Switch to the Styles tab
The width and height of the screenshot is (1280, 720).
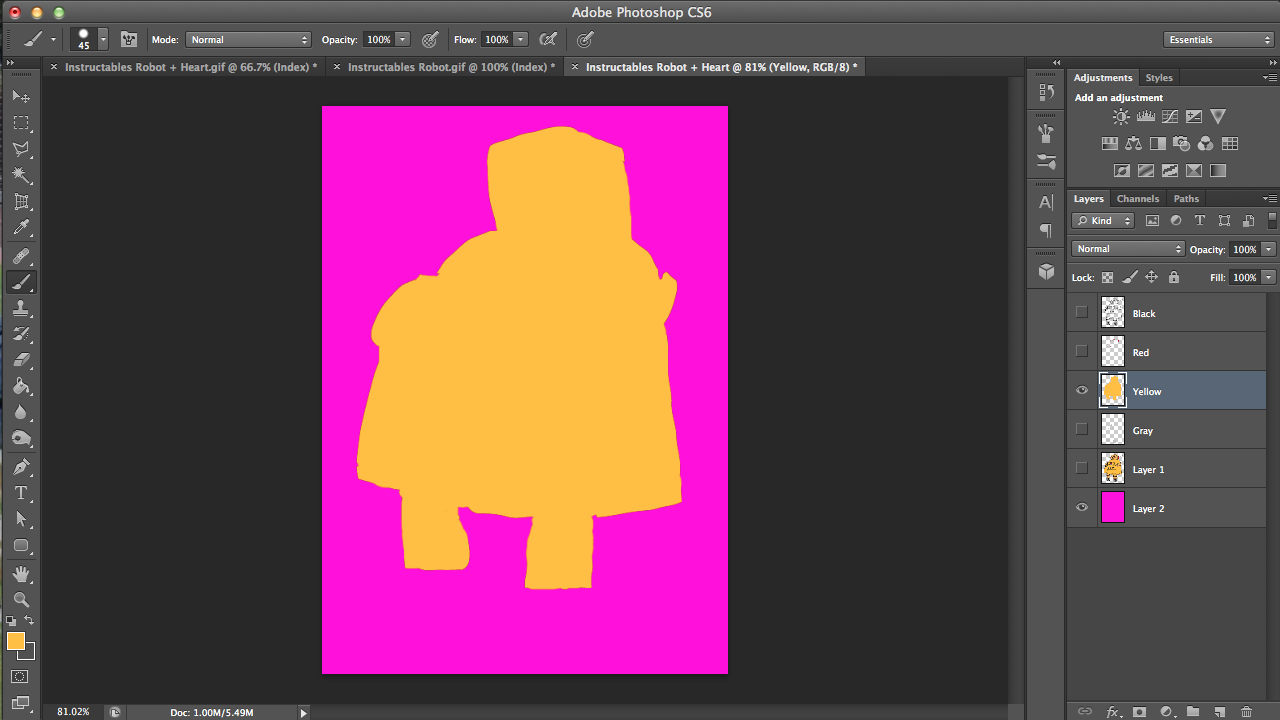click(x=1159, y=78)
